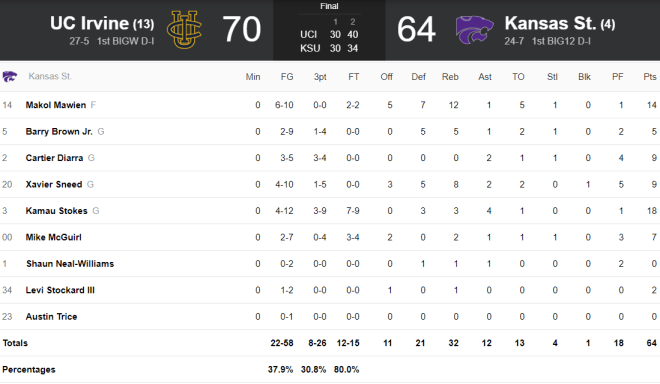
Task: View Kamau Stokes player details
Action: click(x=56, y=211)
